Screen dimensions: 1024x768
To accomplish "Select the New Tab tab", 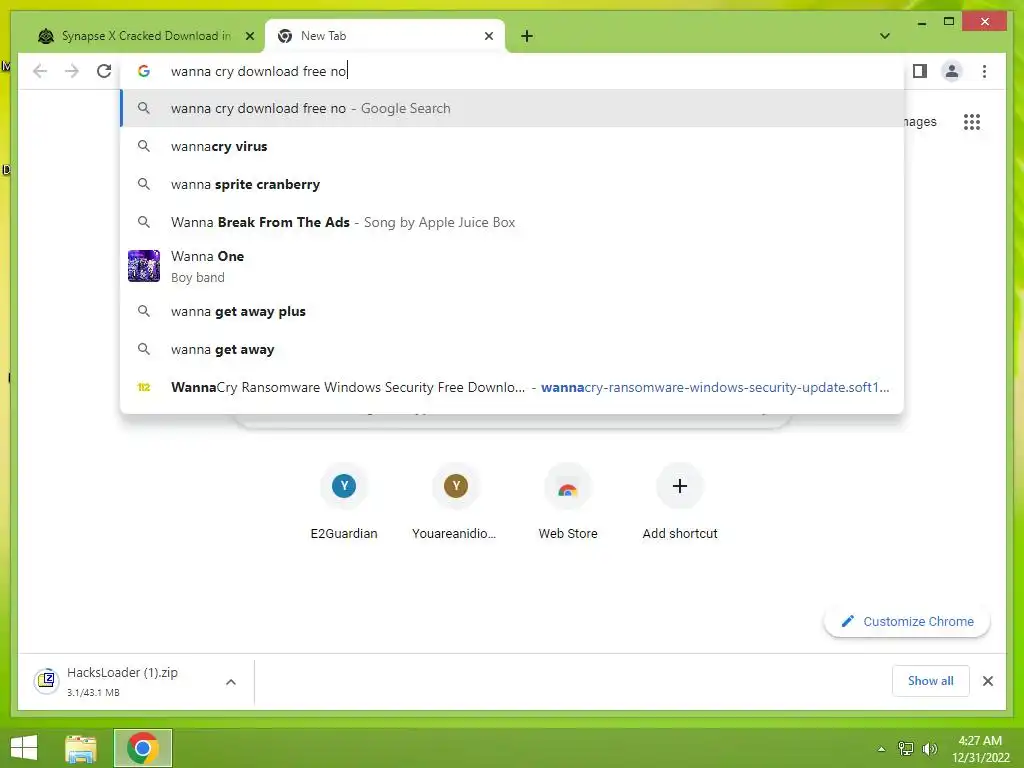I will [x=385, y=36].
